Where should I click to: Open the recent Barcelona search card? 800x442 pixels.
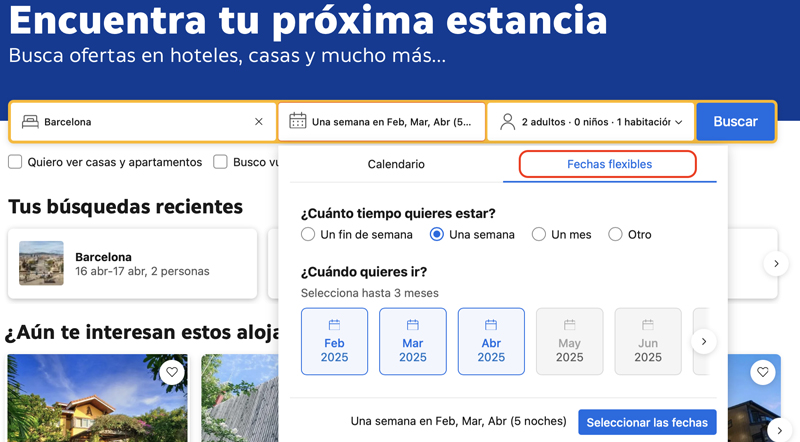click(133, 263)
